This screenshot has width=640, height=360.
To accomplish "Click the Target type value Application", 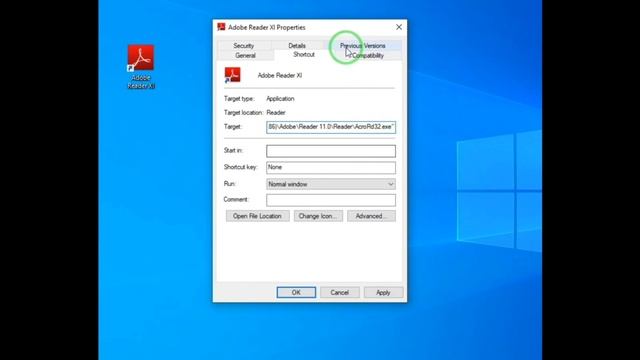I will coord(280,99).
